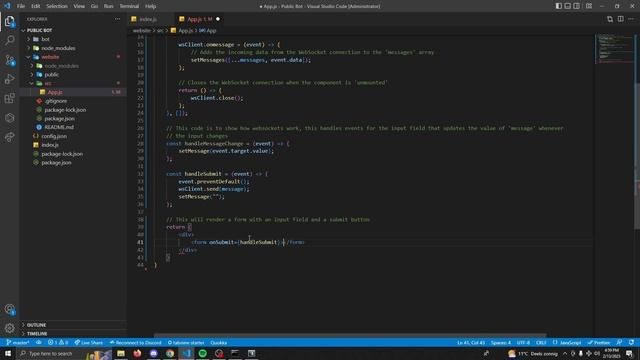
Task: Click the feedback icon in status bar
Action: (x=619, y=342)
